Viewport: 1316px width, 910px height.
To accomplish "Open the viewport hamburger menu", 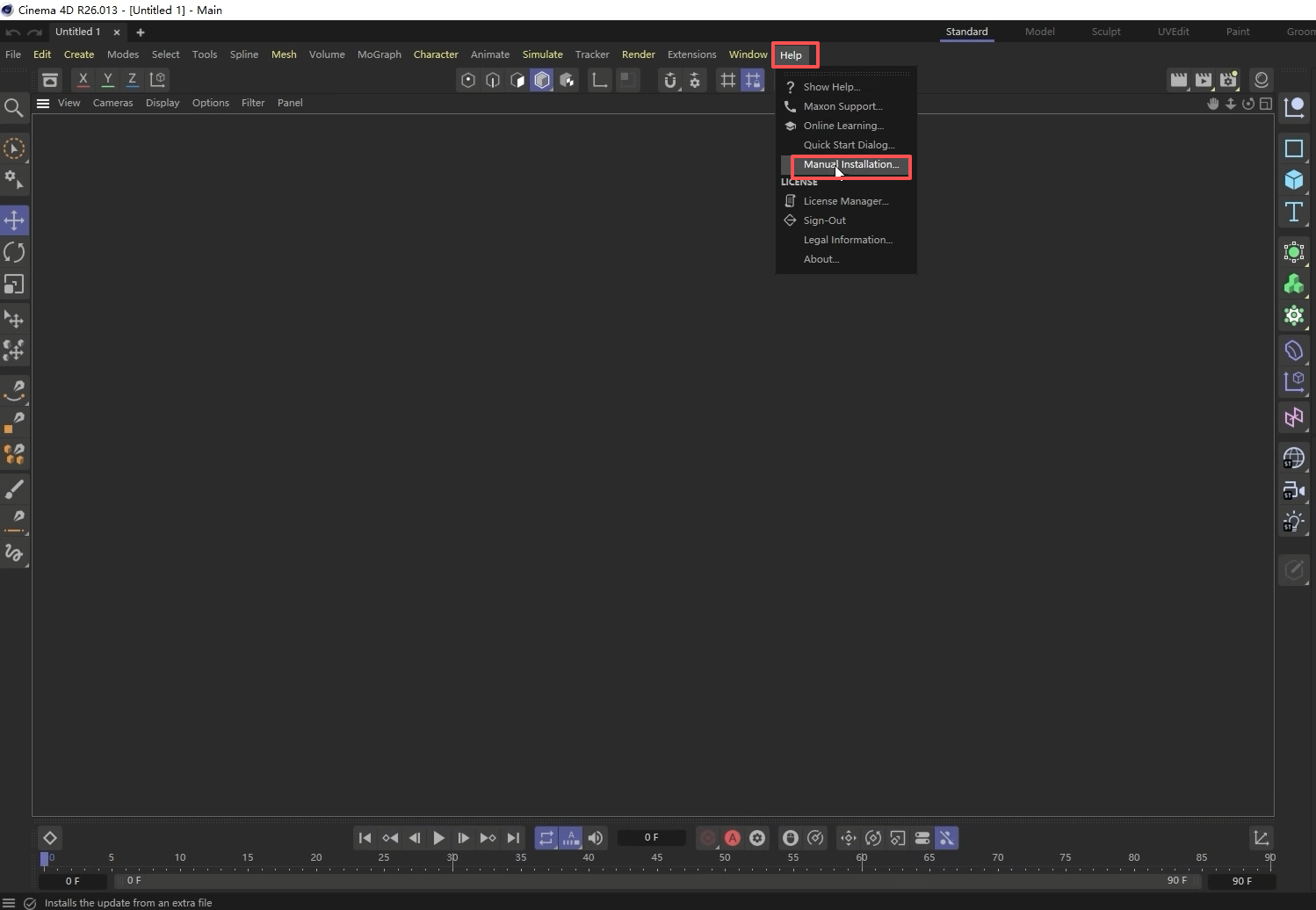I will coord(42,103).
